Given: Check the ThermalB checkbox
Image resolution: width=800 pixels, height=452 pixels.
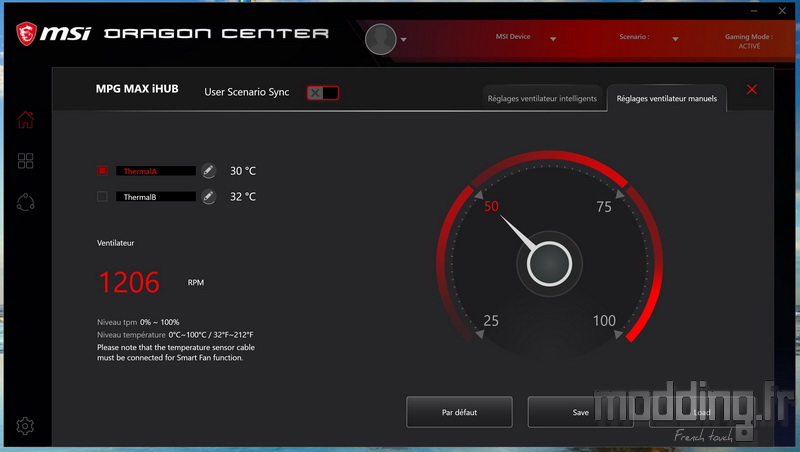Looking at the screenshot, I should coord(102,196).
